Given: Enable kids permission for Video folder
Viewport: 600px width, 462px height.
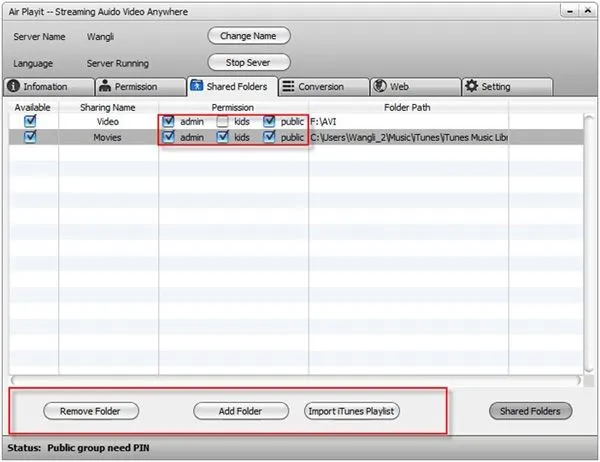Looking at the screenshot, I should point(223,121).
